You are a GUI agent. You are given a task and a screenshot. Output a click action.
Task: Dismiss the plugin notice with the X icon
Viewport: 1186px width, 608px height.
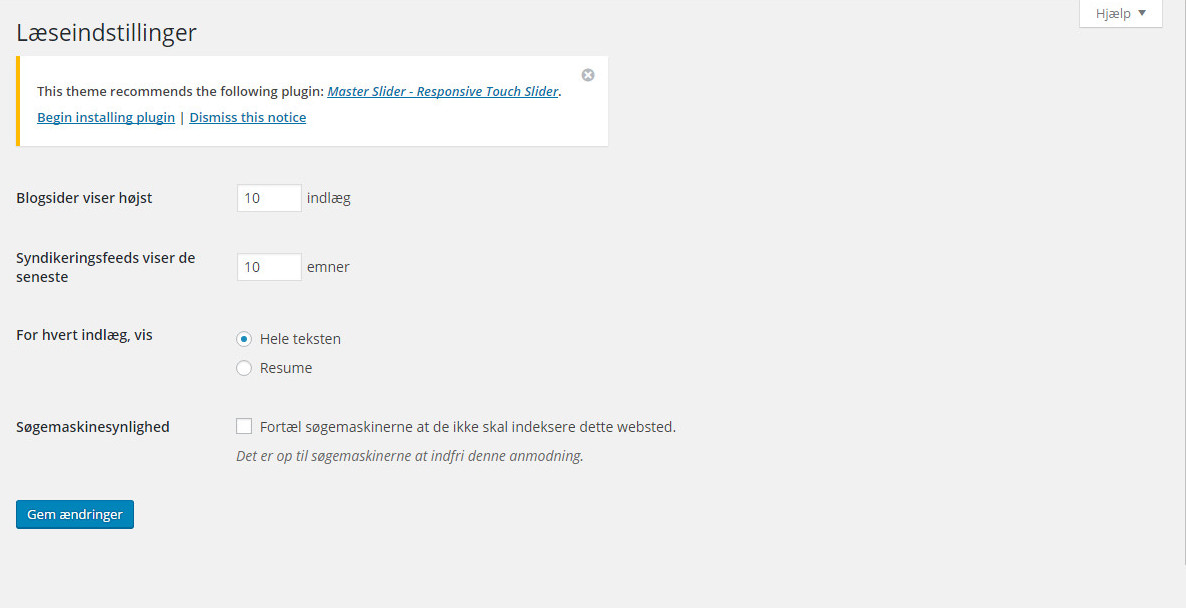click(x=588, y=75)
